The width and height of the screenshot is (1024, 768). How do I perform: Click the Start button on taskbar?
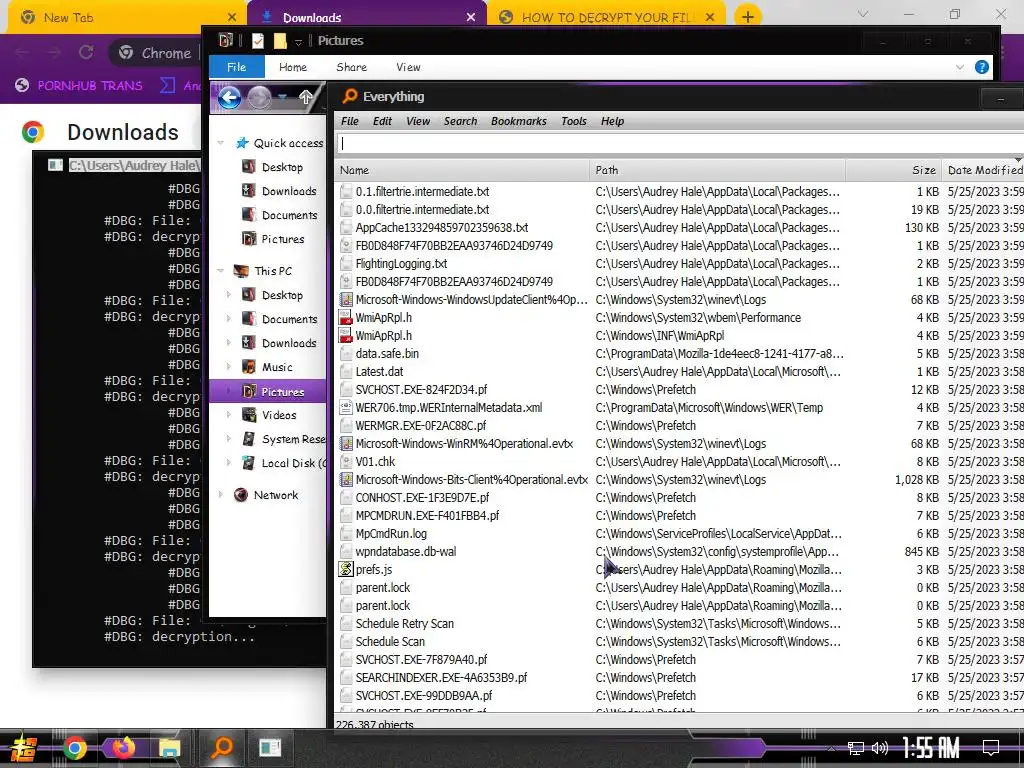point(23,749)
